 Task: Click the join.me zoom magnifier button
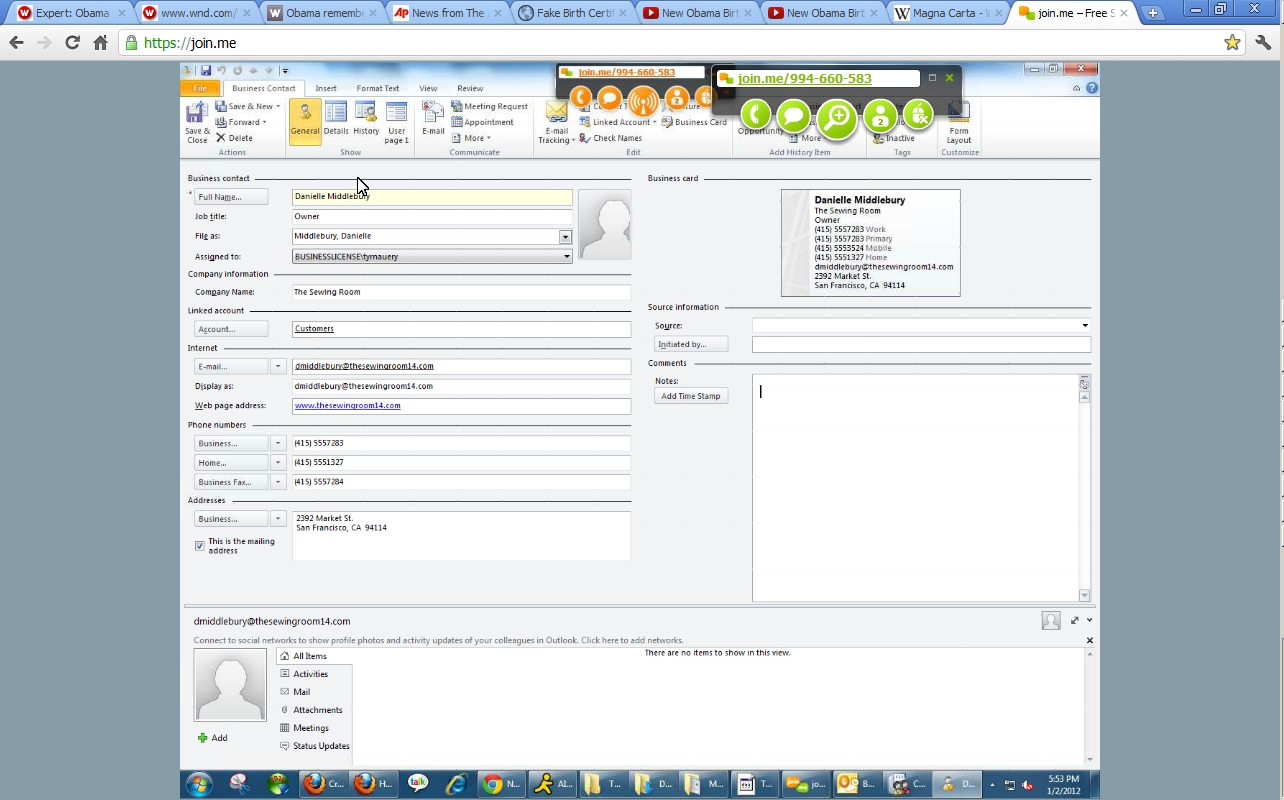tap(837, 119)
